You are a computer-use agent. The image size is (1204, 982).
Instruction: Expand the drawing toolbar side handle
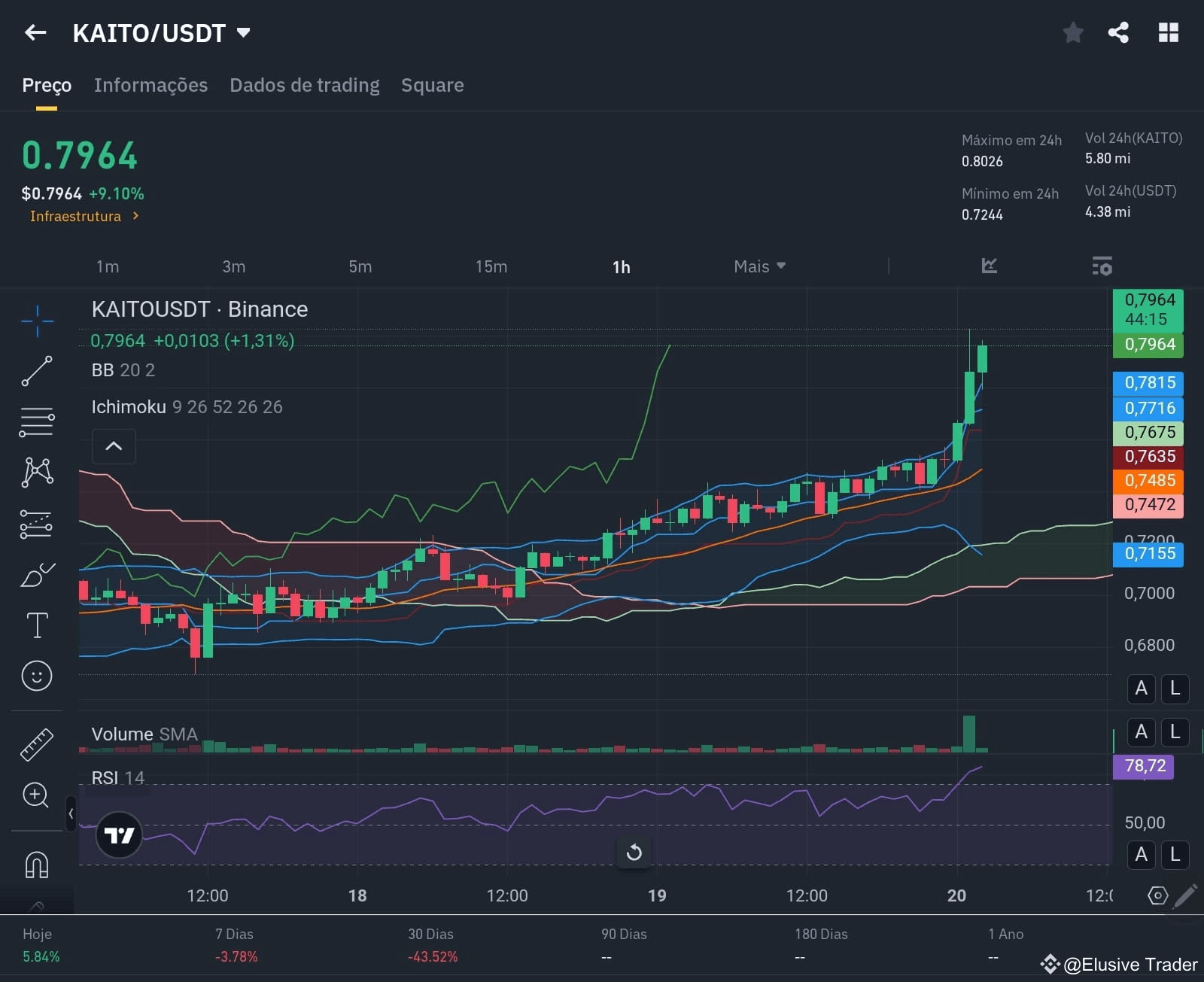tap(71, 813)
